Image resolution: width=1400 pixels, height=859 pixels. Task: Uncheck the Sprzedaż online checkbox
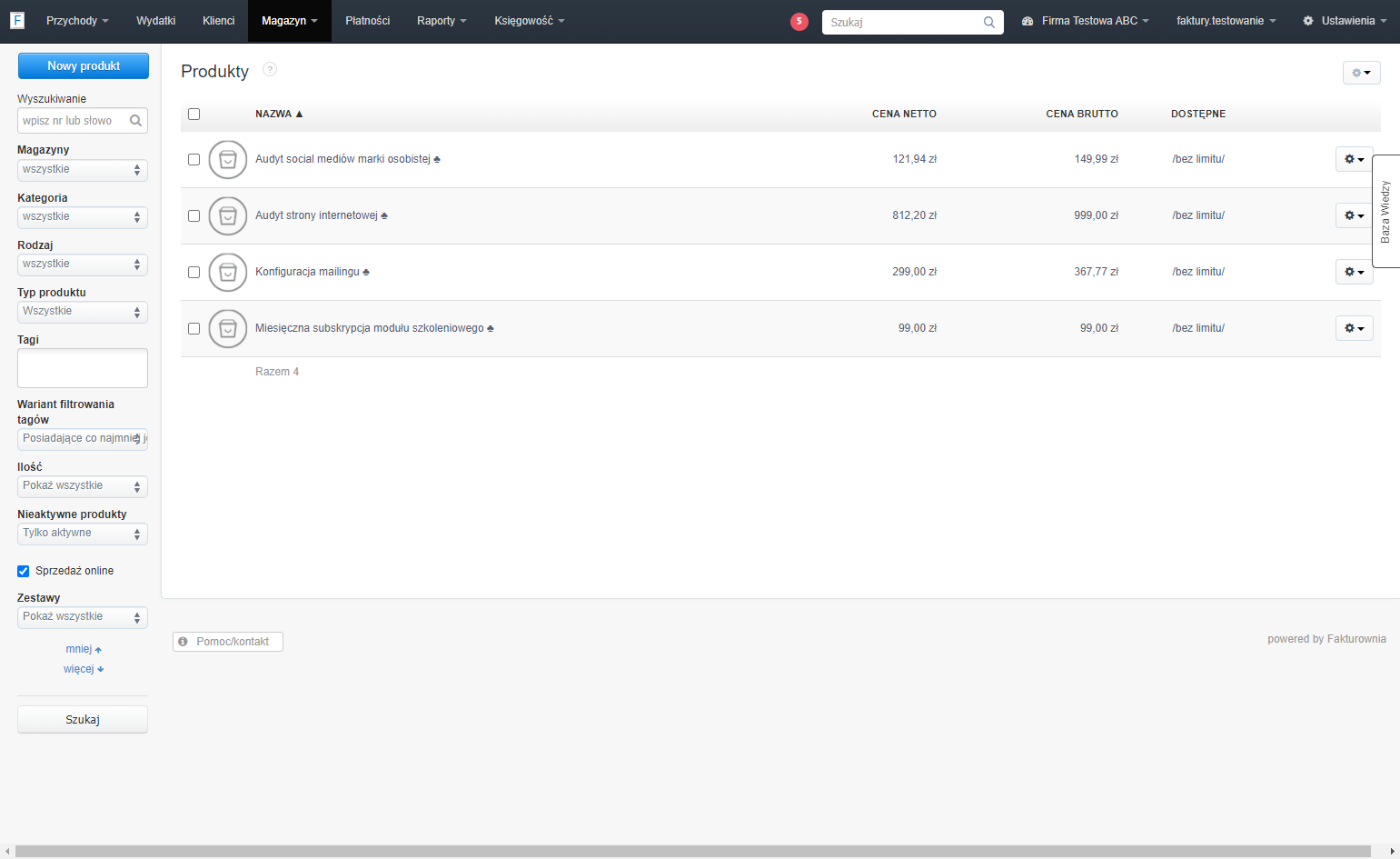coord(24,571)
